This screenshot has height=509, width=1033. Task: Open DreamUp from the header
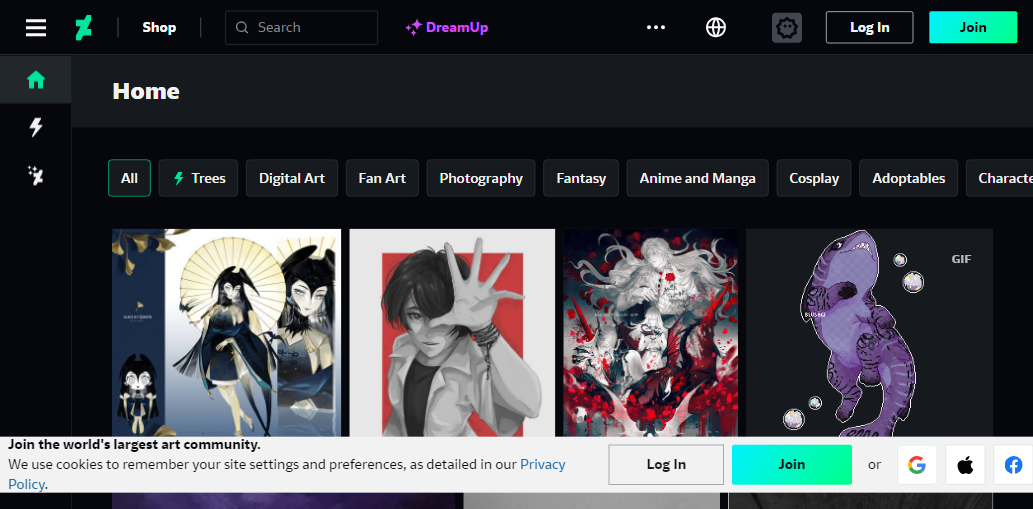pyautogui.click(x=447, y=28)
